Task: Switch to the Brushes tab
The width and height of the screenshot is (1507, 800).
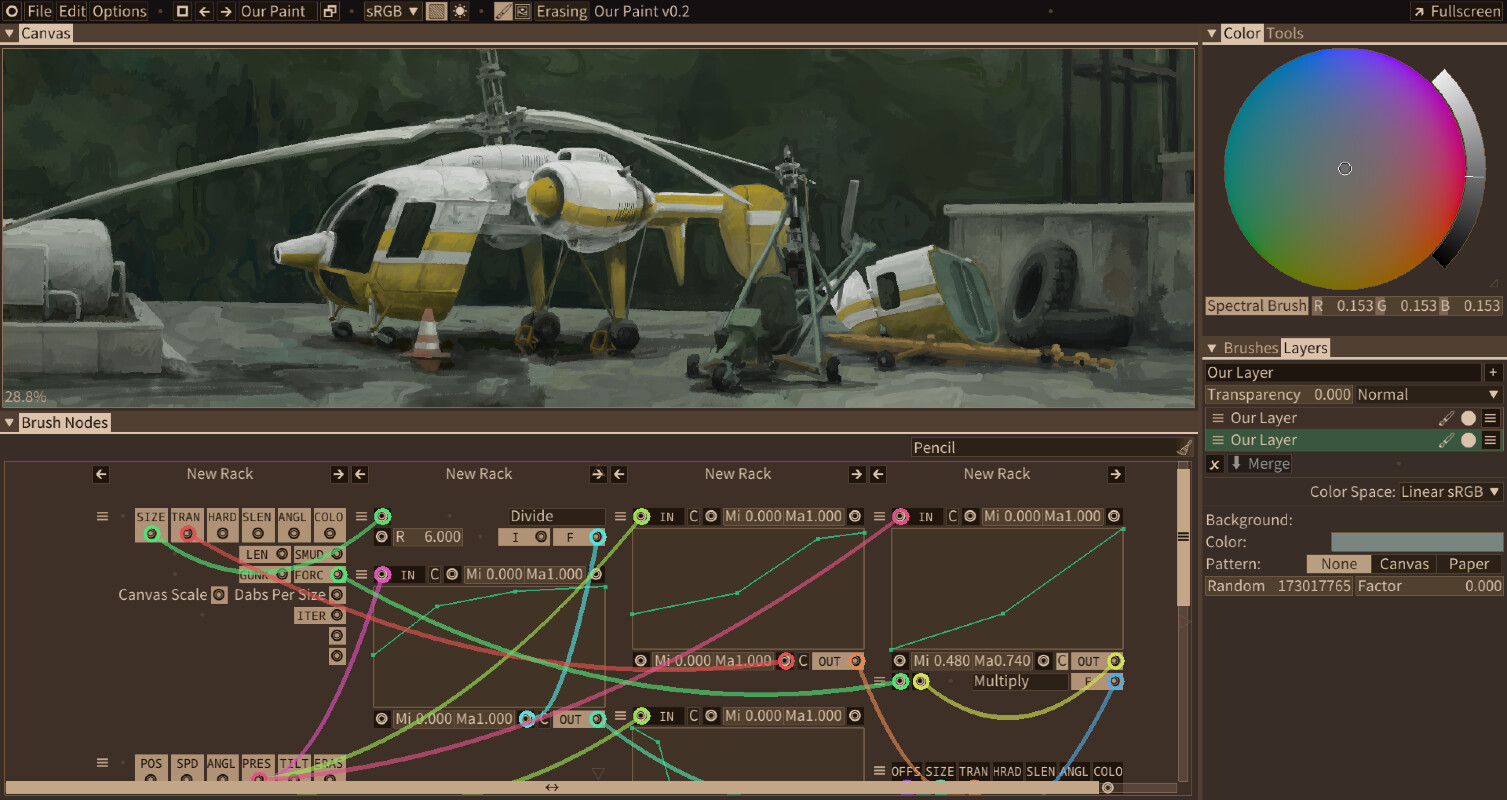Action: (x=1251, y=348)
